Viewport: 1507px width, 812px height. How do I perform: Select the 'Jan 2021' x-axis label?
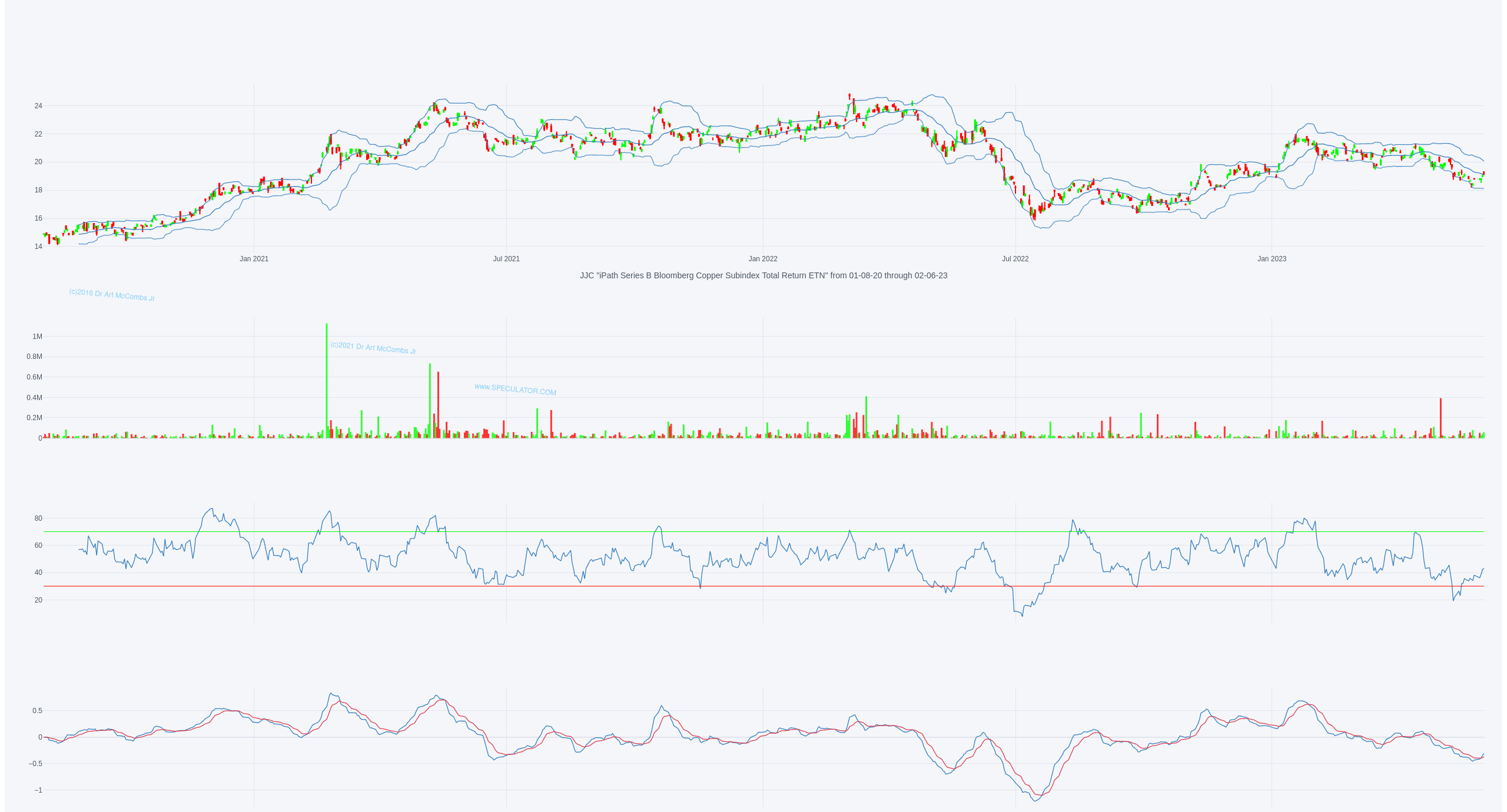pos(254,259)
